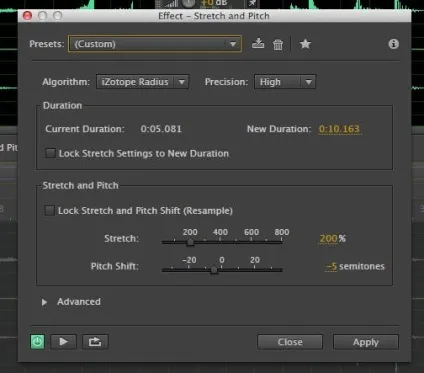
Task: Close the dialog with red window button
Action: tap(27, 16)
